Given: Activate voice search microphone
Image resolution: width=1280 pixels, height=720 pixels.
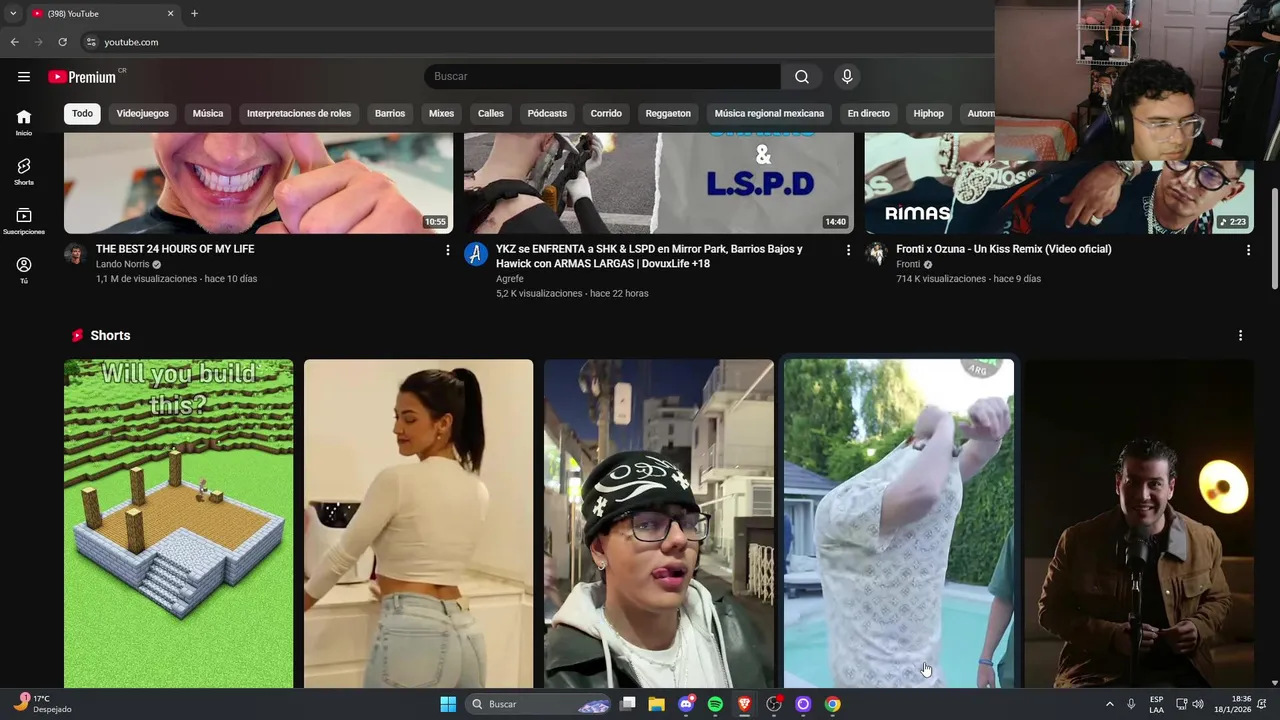Looking at the screenshot, I should coord(847,77).
